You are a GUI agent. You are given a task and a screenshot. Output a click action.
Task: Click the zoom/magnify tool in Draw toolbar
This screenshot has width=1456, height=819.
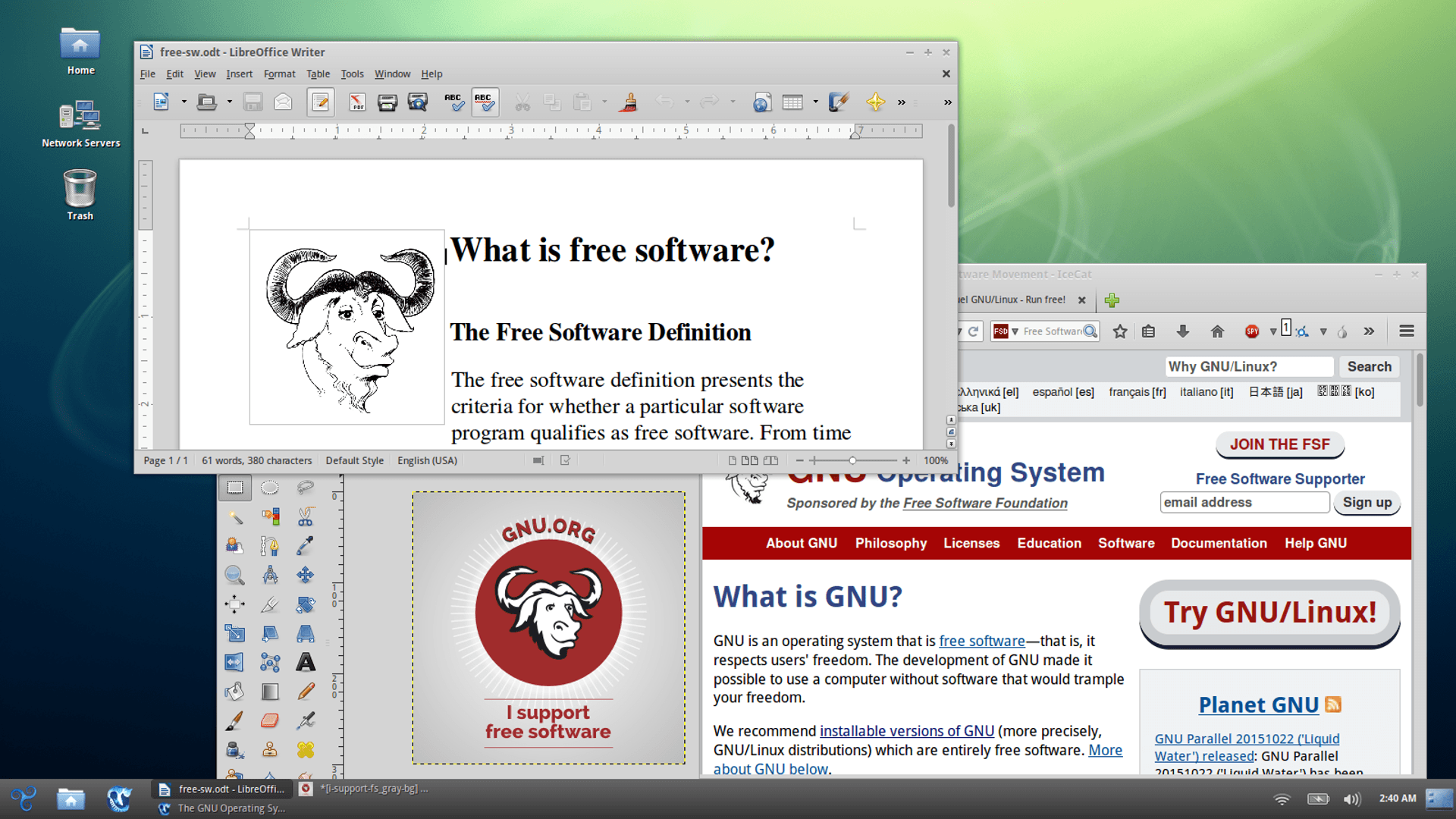(x=236, y=573)
